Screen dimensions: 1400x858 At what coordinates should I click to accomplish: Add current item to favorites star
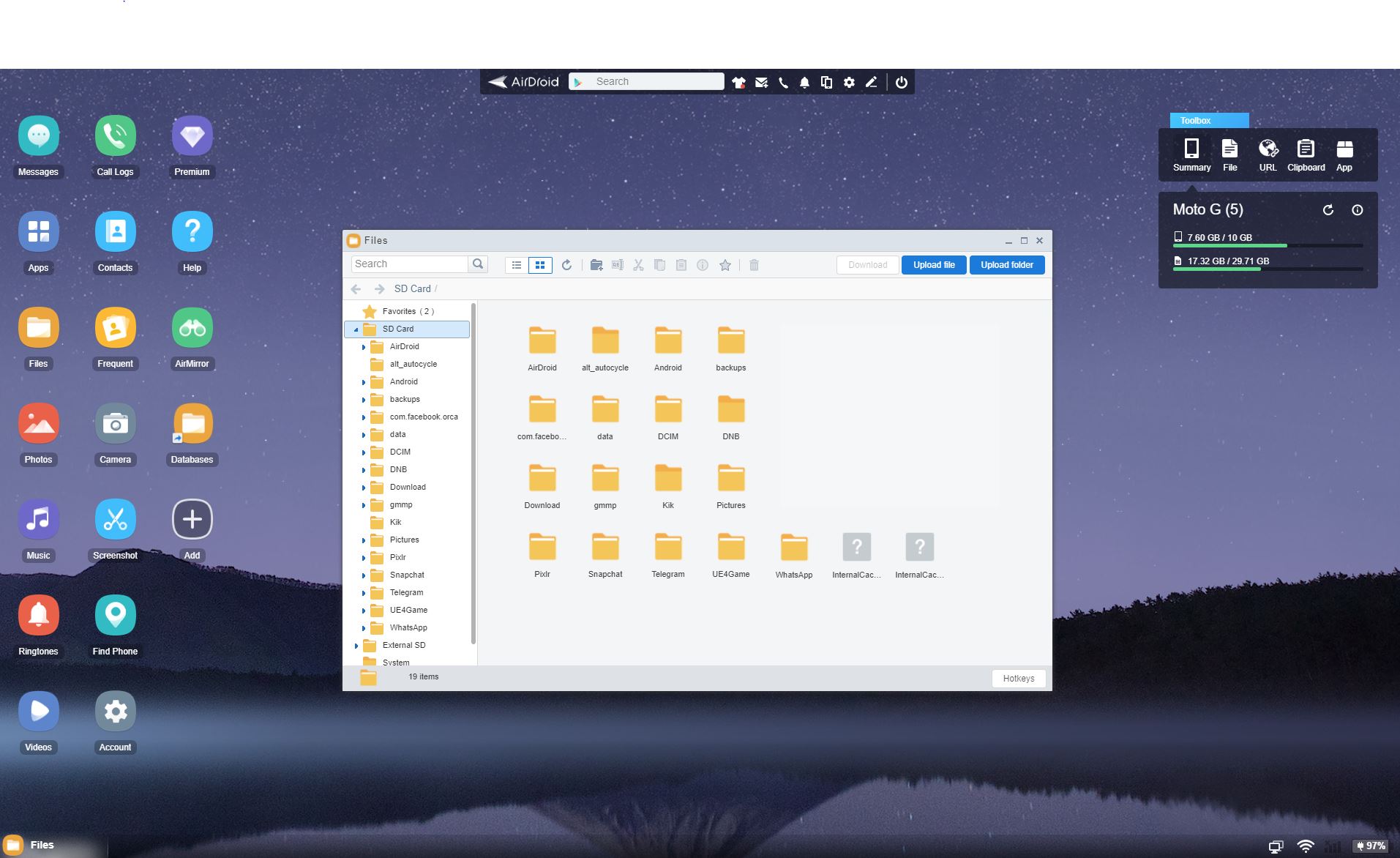tap(725, 265)
